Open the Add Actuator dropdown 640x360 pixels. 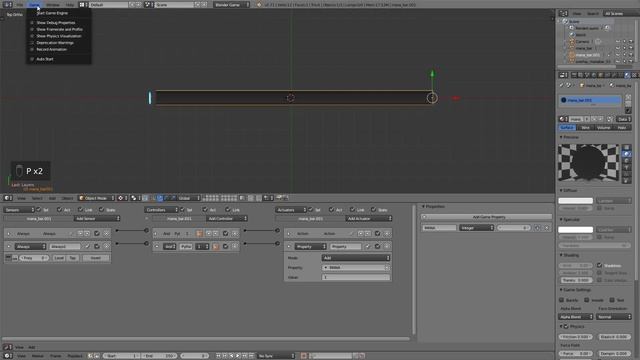(369, 219)
